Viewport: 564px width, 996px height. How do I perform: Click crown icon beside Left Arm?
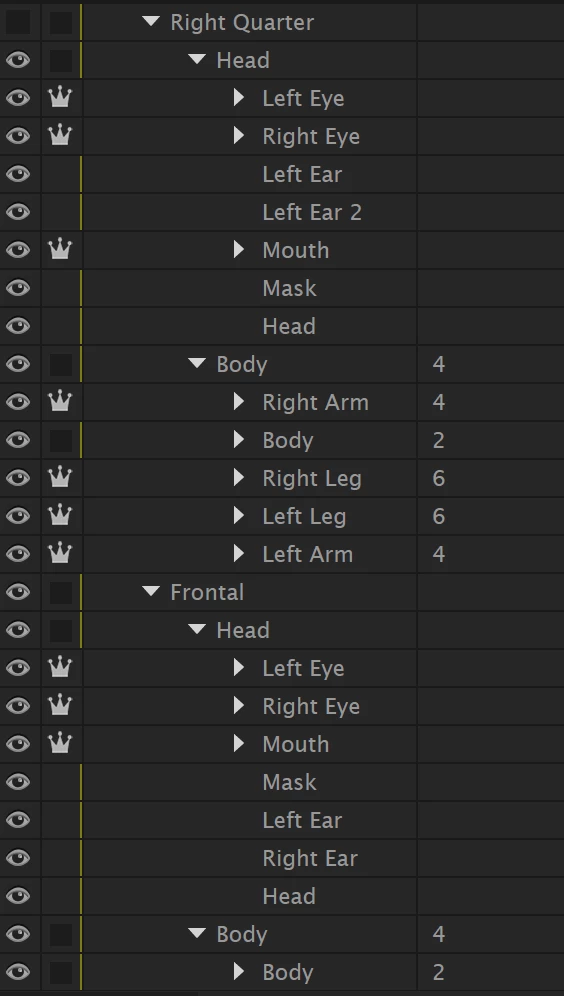60,554
